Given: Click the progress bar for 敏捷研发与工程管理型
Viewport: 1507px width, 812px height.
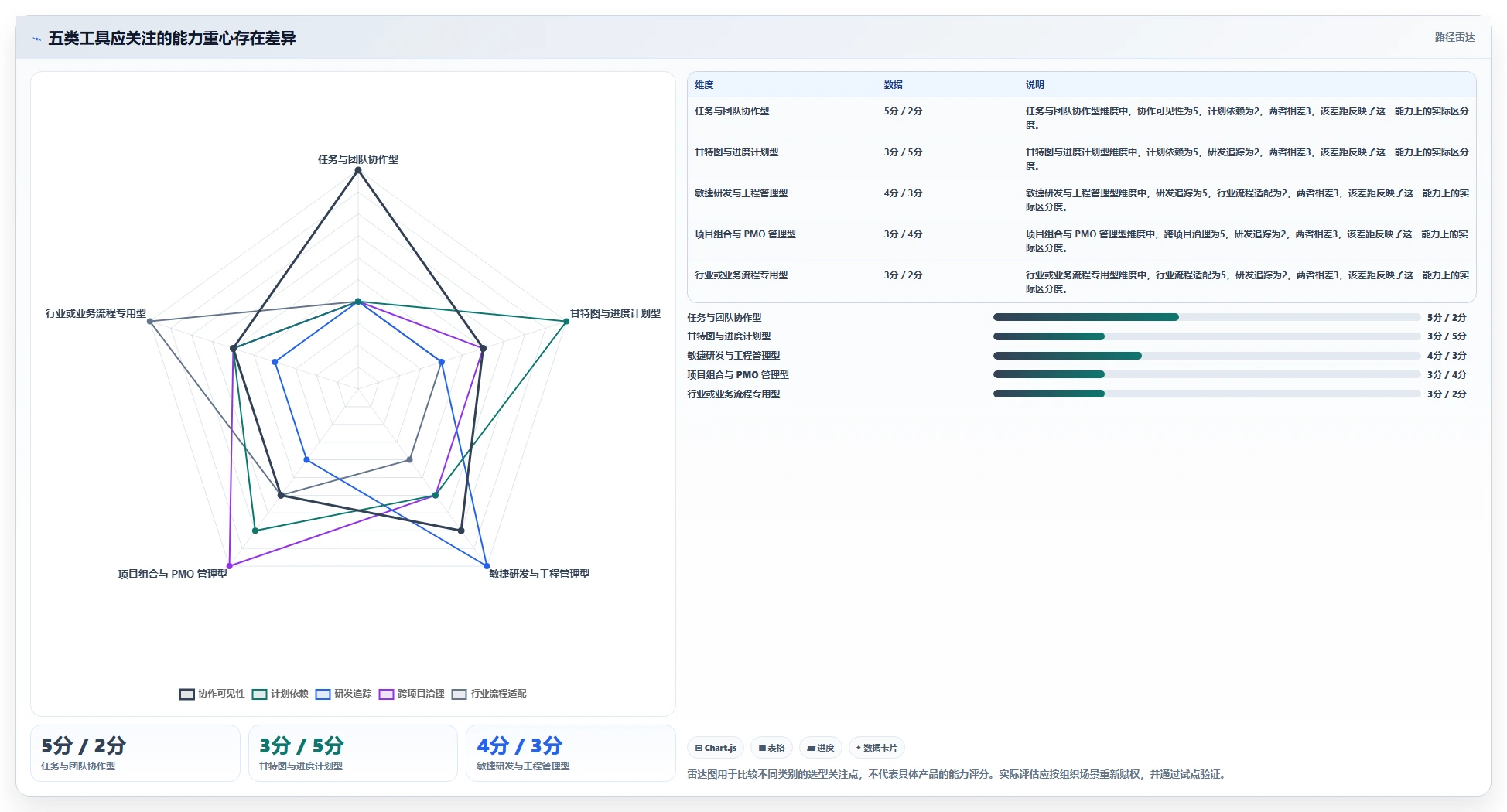Looking at the screenshot, I should (1207, 356).
